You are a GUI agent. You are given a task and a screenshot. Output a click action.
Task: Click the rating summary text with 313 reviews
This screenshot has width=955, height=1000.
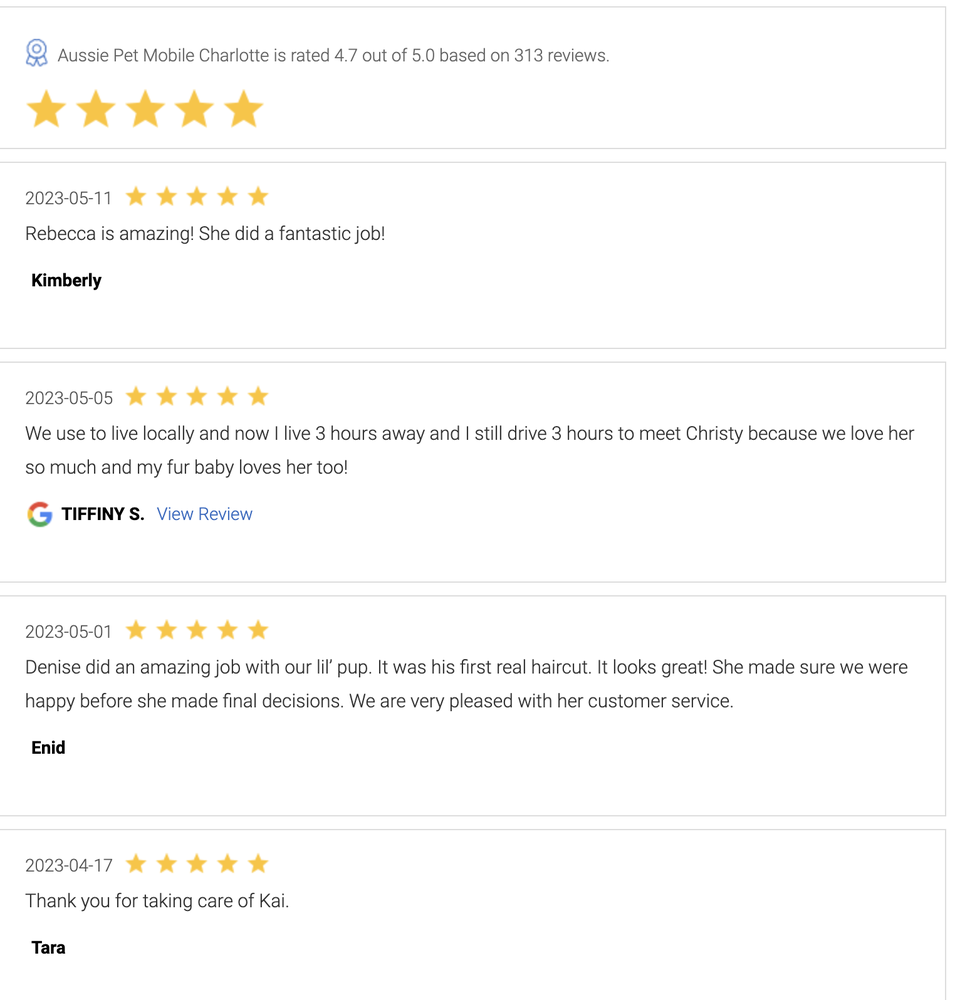(x=333, y=56)
